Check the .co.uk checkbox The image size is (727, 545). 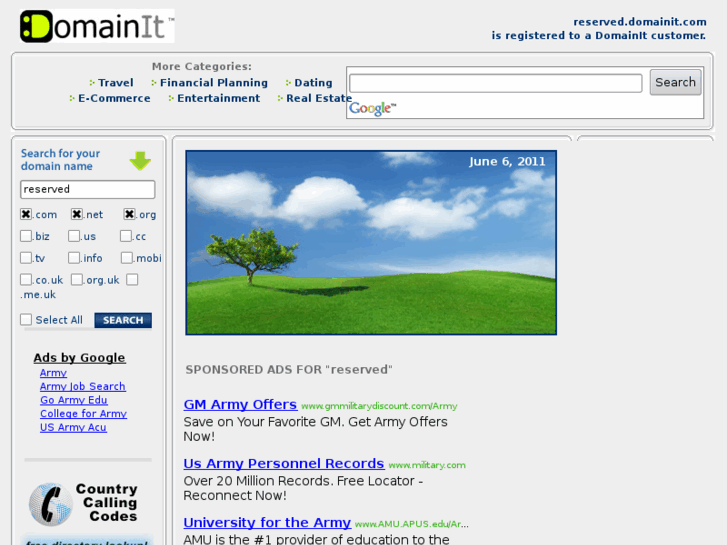coord(26,279)
